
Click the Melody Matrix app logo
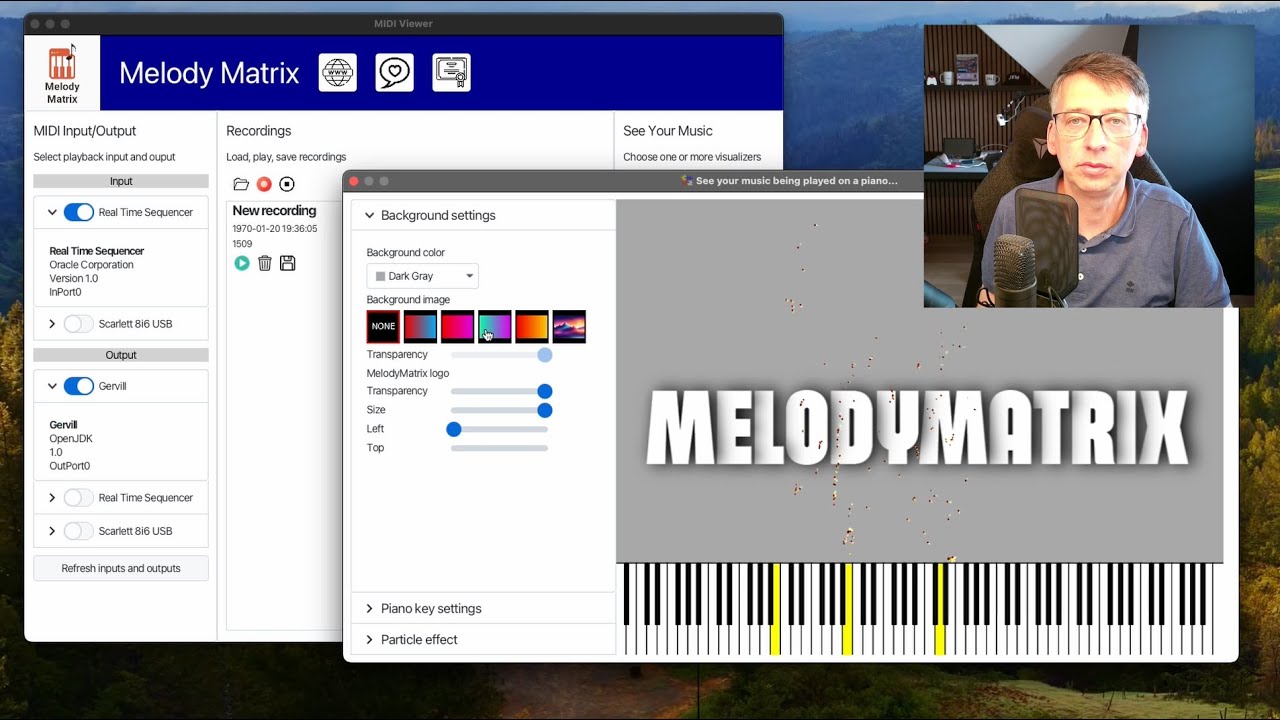pos(62,73)
